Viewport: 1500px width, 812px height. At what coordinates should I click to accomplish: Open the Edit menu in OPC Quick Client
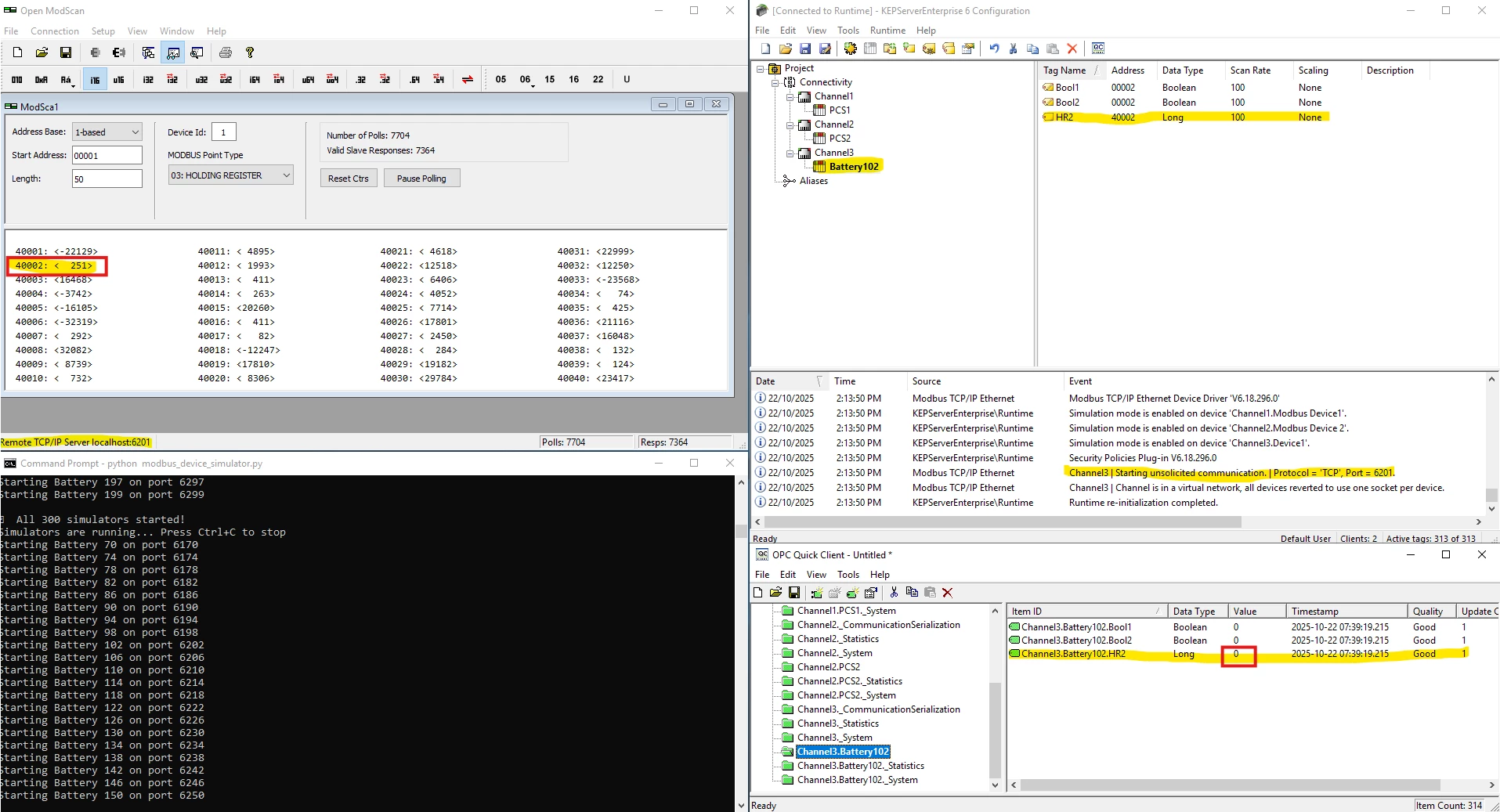788,575
